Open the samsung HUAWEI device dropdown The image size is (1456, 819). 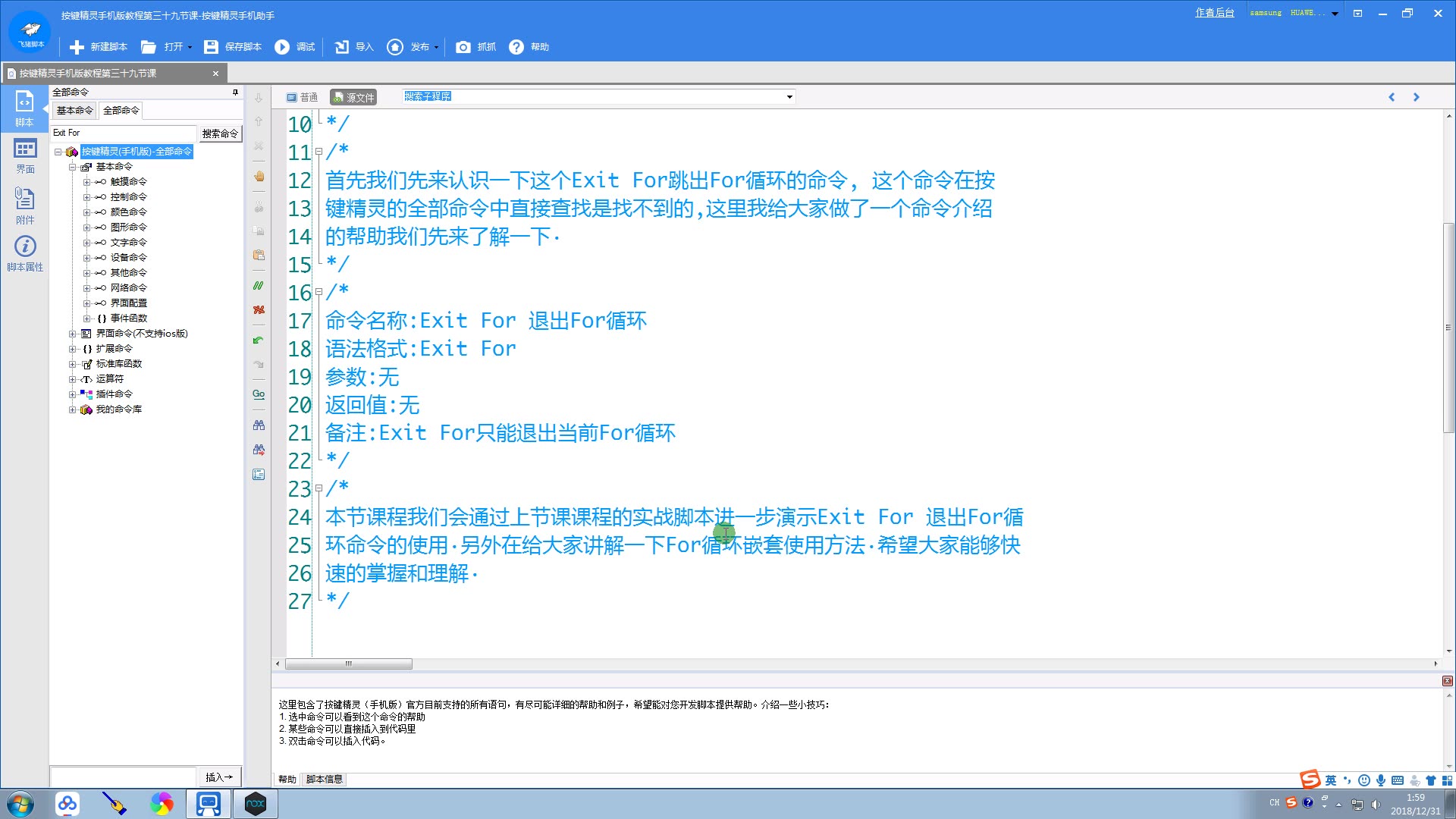pos(1335,13)
